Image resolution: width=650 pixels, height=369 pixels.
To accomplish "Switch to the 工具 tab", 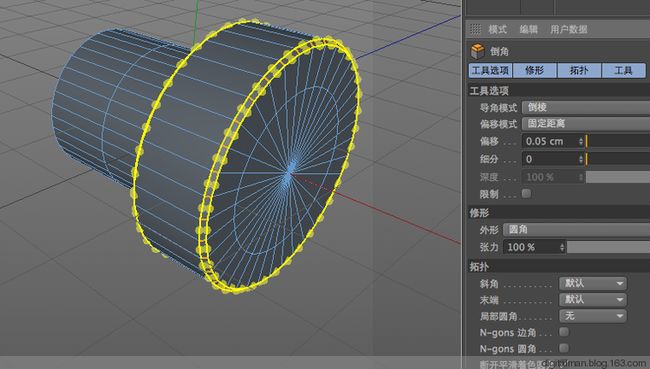I will pyautogui.click(x=623, y=70).
